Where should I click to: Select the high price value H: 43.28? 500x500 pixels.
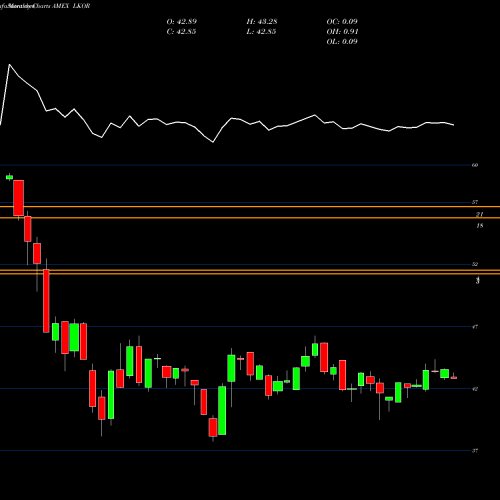click(262, 22)
